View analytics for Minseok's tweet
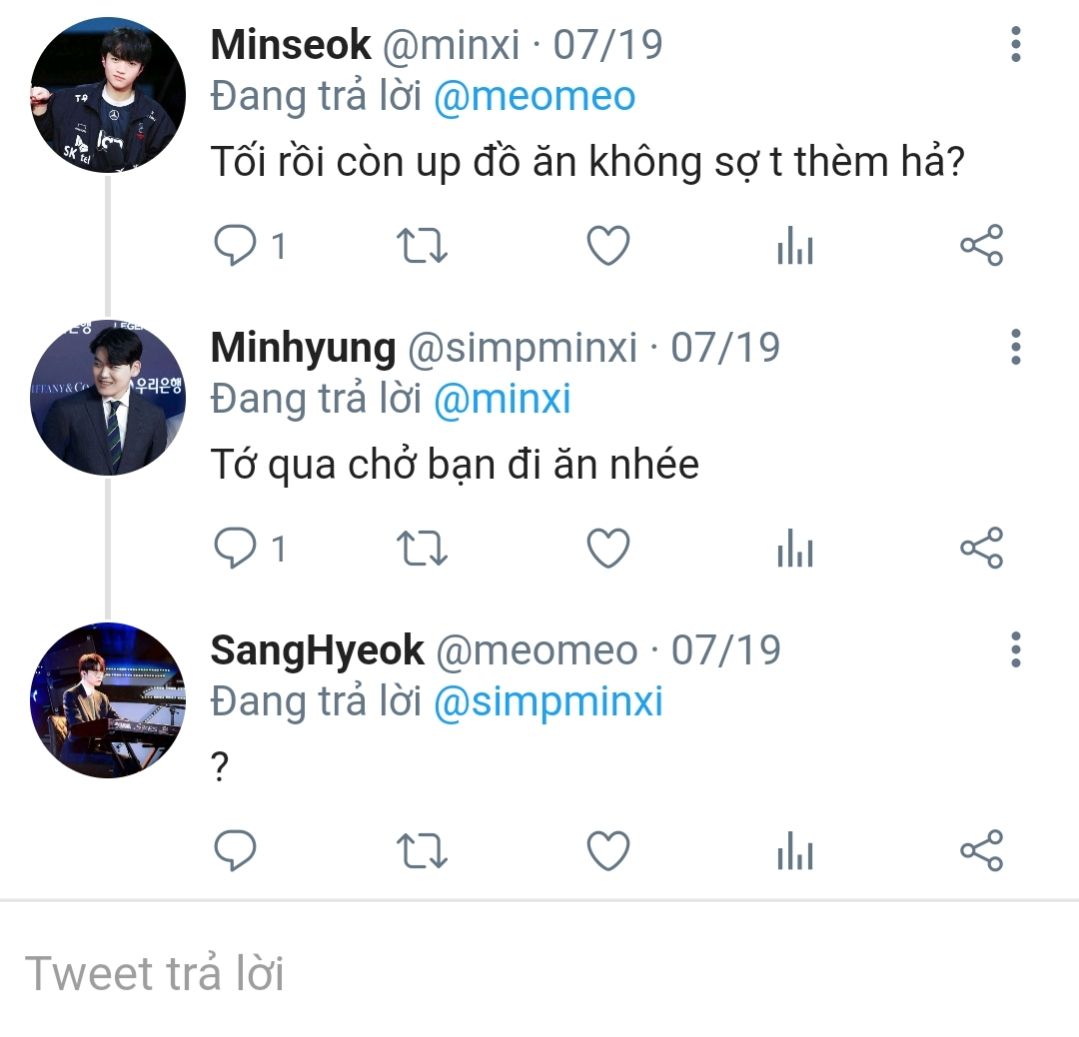The height and width of the screenshot is (1037, 1079). coord(795,246)
